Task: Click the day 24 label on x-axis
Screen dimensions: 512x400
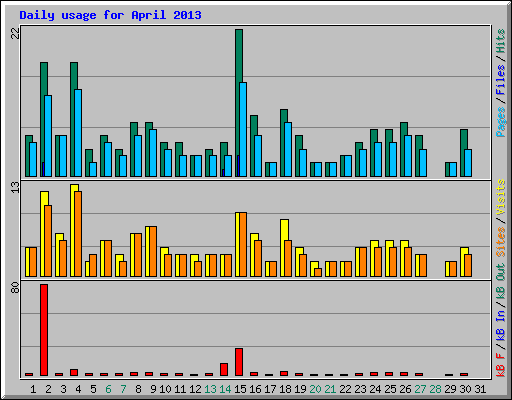Action: coord(375,389)
